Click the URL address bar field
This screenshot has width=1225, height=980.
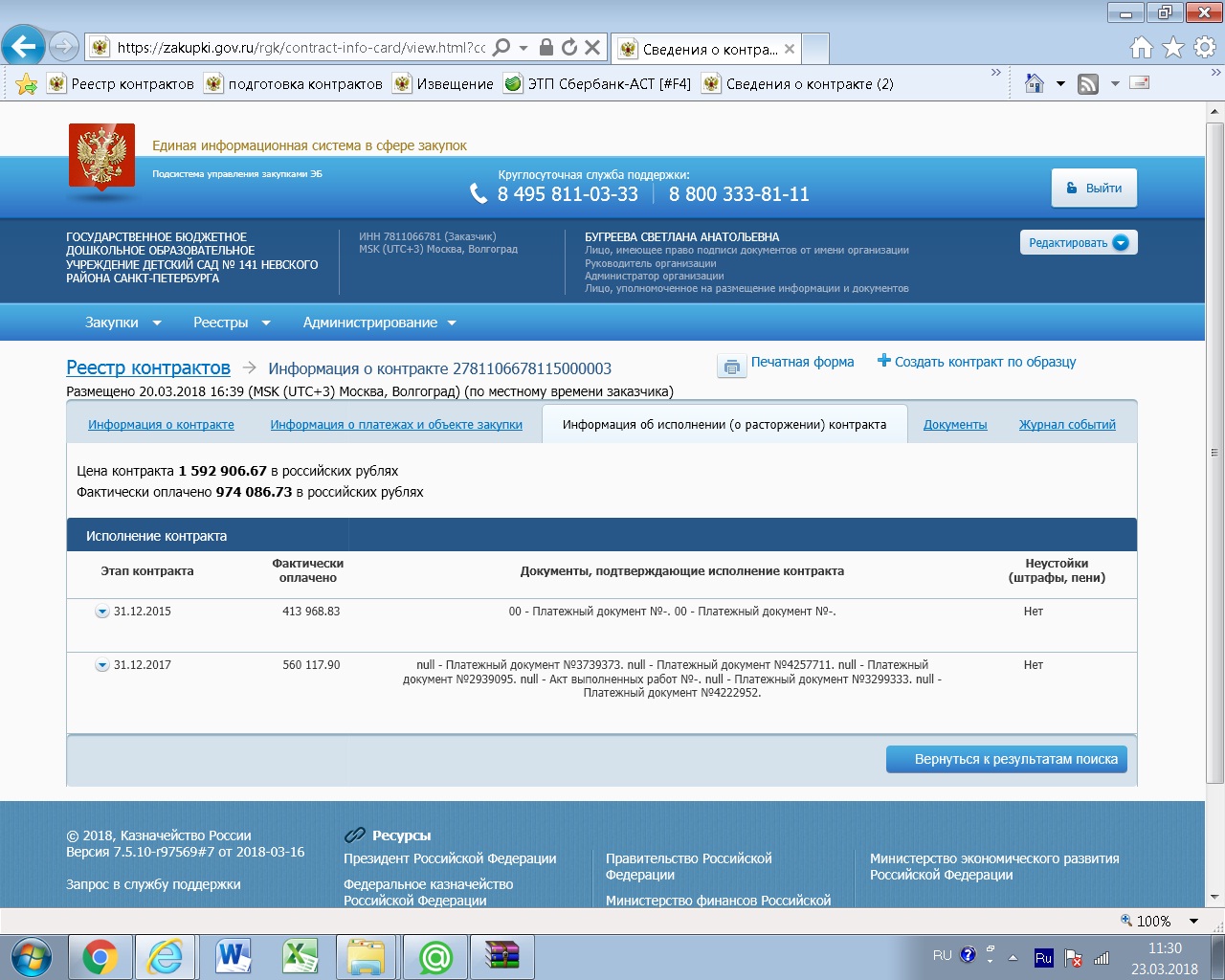tap(301, 47)
